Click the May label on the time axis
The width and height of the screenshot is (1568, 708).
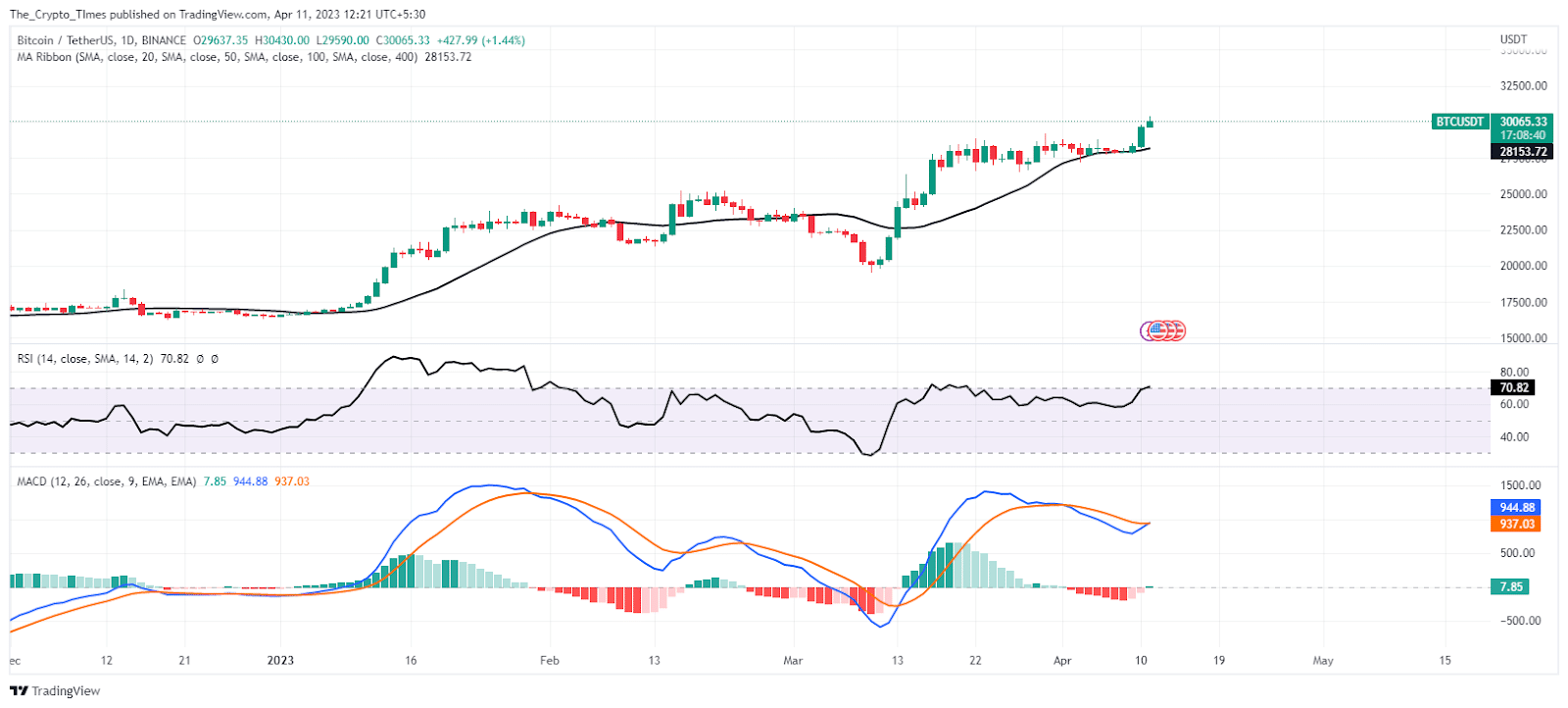pos(1323,660)
